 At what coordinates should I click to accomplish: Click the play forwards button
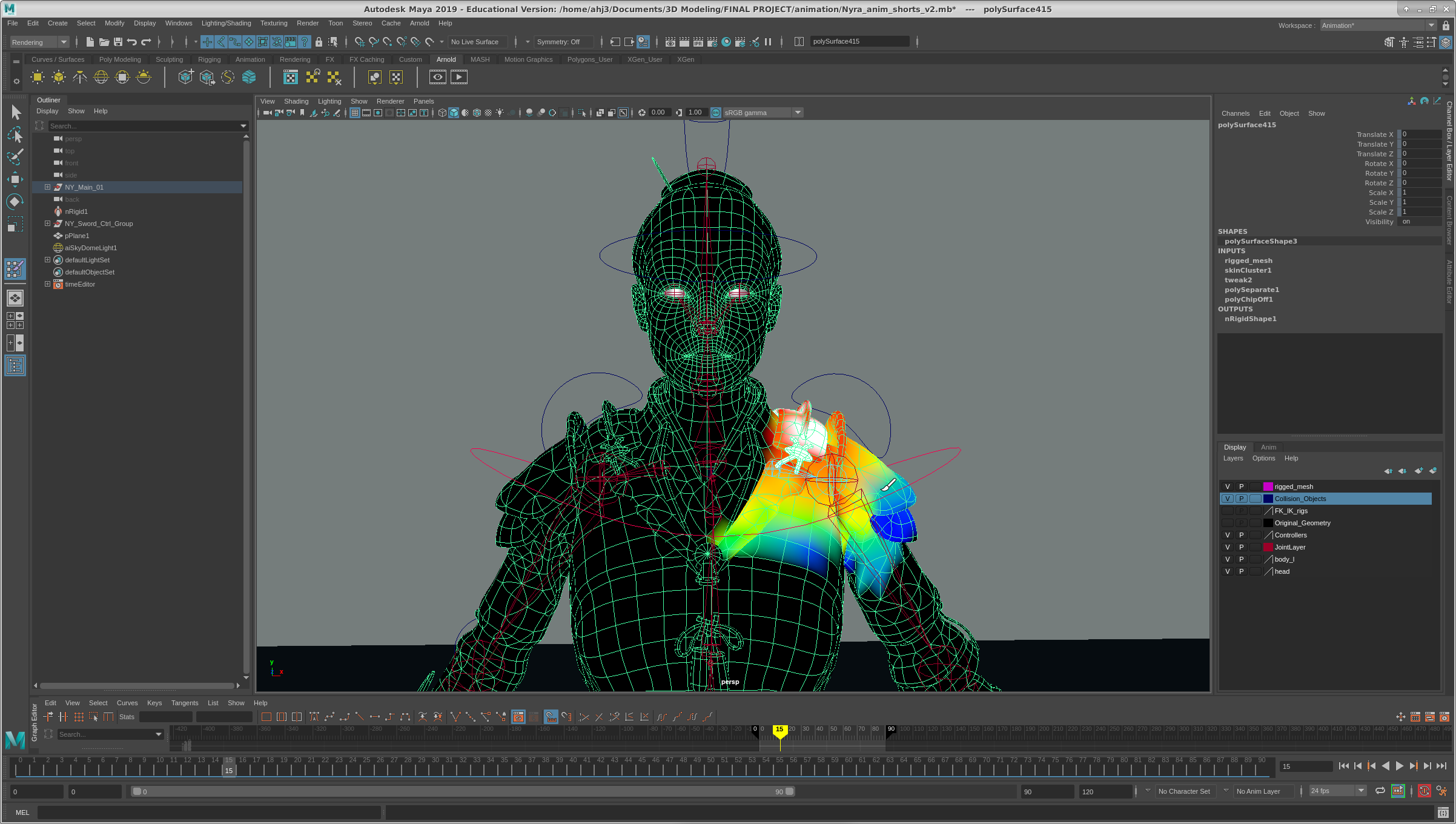(1399, 766)
